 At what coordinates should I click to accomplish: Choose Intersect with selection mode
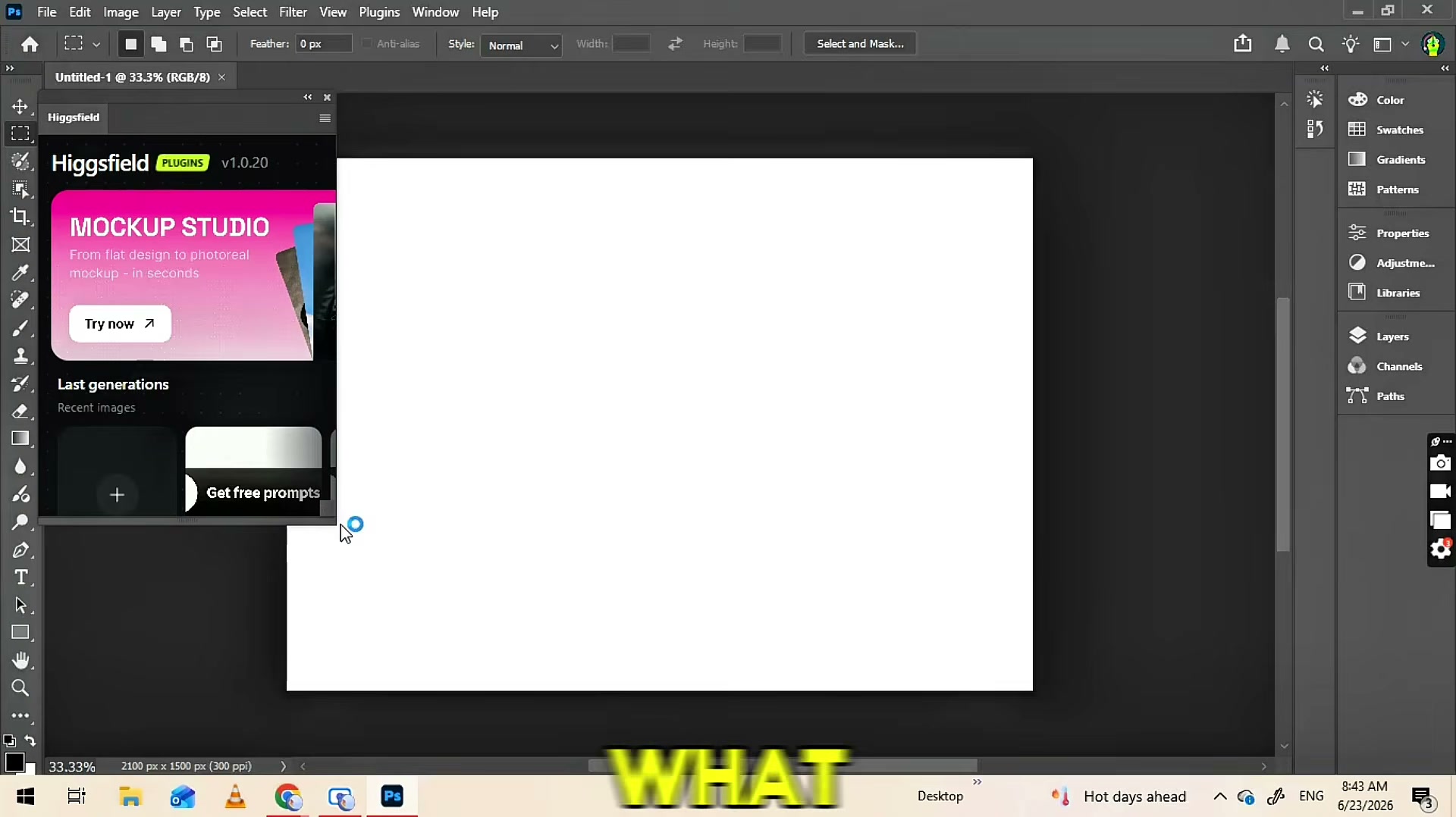[x=215, y=44]
